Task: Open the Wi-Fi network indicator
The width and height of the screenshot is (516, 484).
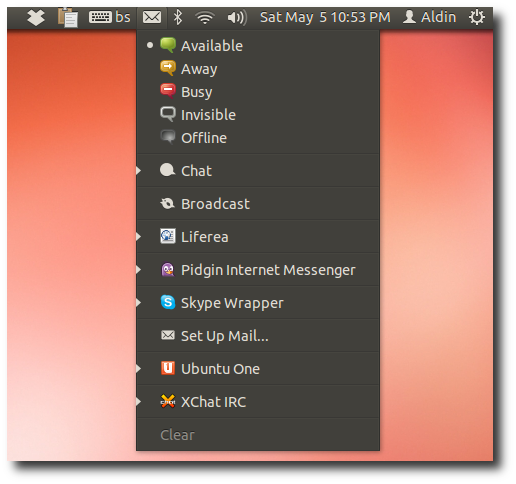Action: pyautogui.click(x=205, y=17)
